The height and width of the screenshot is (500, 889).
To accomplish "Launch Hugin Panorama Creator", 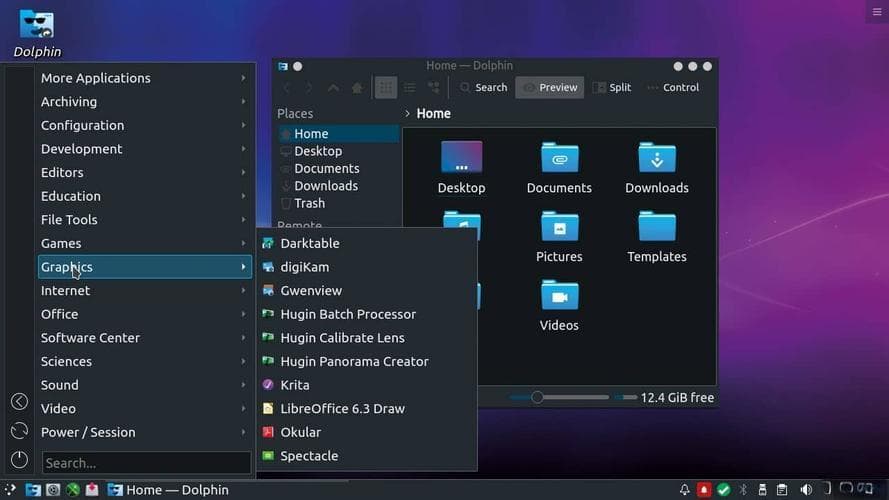I will click(367, 361).
